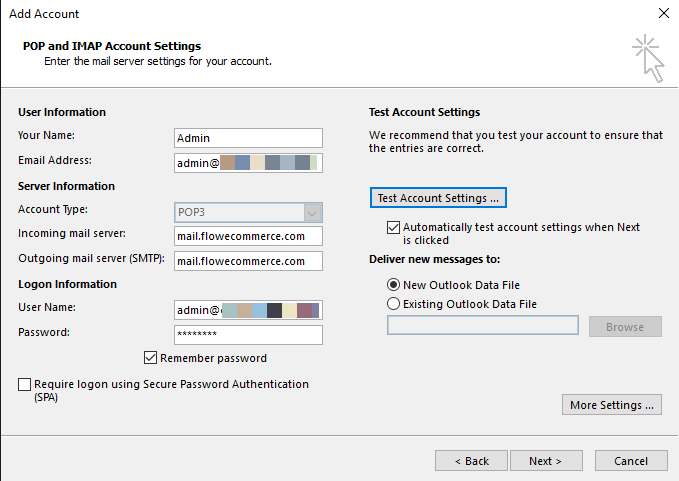
Task: Click the Email Address input field
Action: tap(248, 163)
